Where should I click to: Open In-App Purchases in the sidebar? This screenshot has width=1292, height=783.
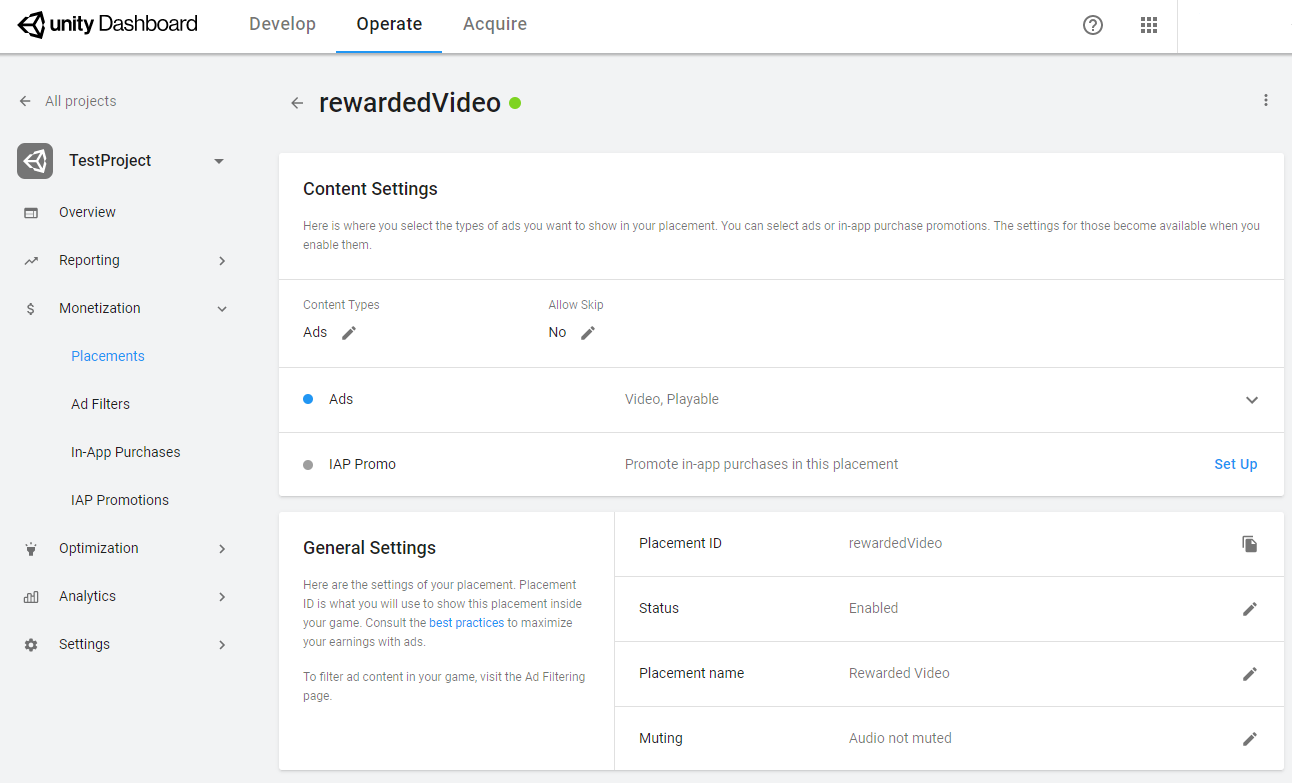(126, 452)
